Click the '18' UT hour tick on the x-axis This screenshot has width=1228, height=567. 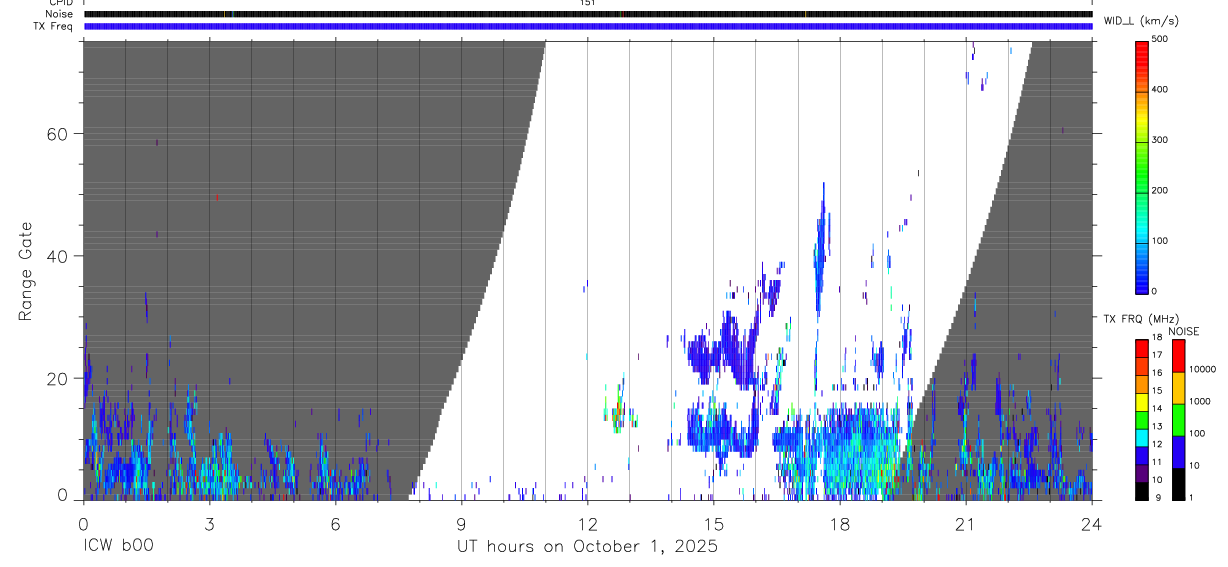839,523
